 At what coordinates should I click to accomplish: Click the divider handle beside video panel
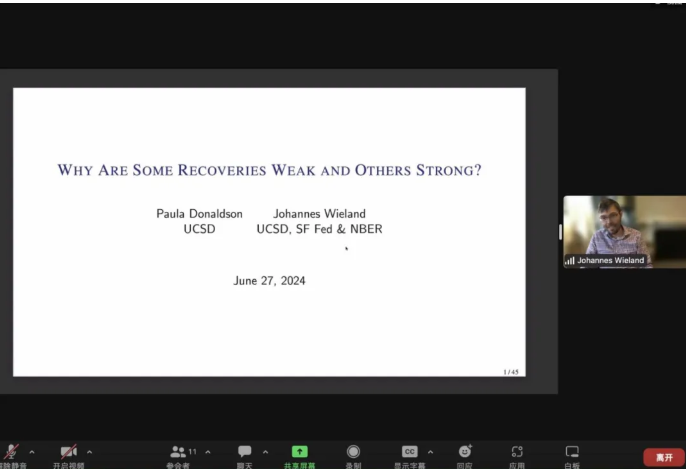(x=560, y=232)
